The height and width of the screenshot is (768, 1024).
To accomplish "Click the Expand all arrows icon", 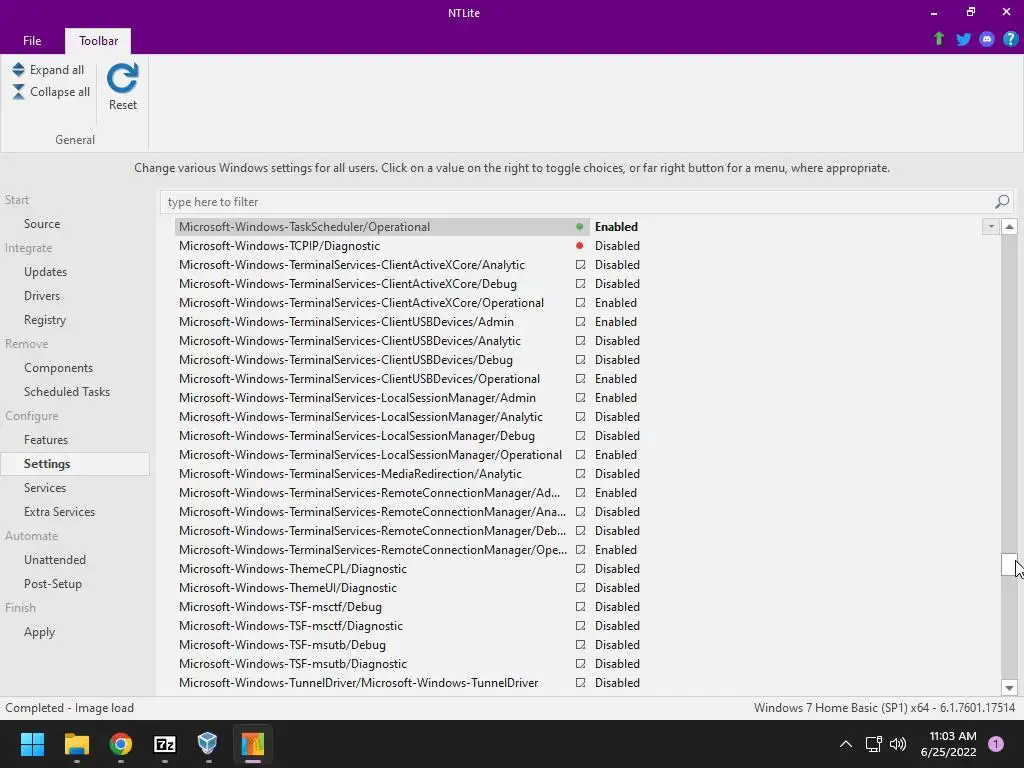I will click(18, 70).
